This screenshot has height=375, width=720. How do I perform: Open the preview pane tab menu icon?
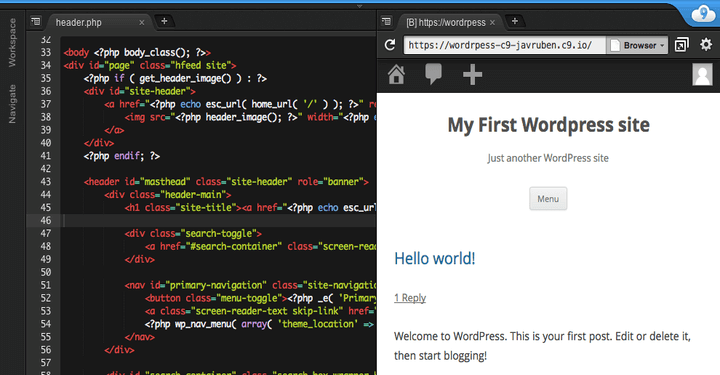pyautogui.click(x=386, y=21)
